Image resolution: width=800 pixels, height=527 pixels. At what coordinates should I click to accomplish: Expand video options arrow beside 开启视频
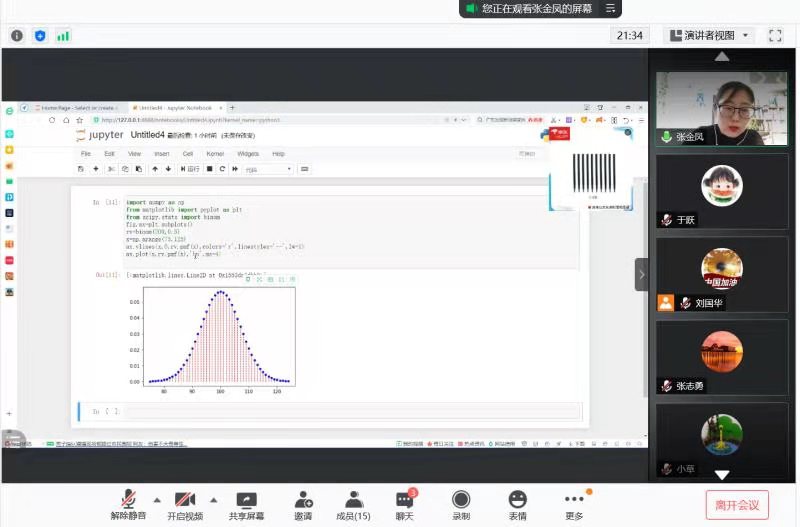point(214,499)
